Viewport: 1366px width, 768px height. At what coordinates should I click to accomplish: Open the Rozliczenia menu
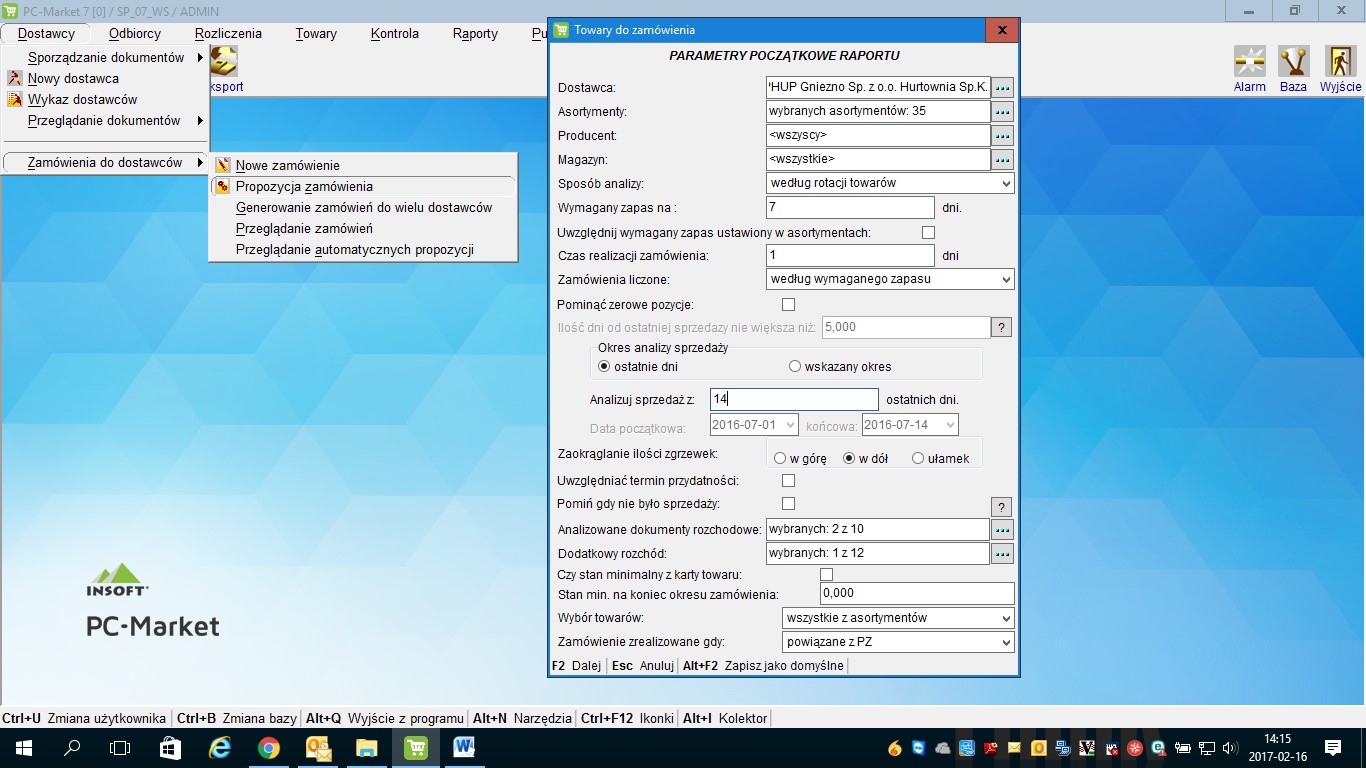pyautogui.click(x=228, y=33)
